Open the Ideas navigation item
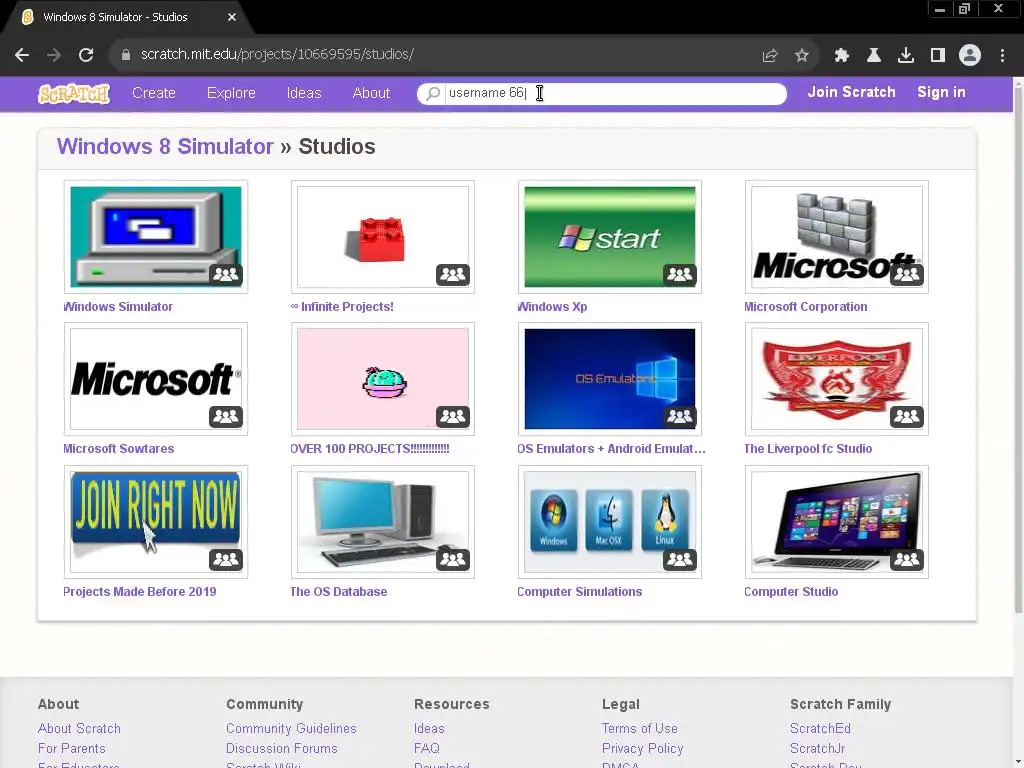Viewport: 1024px width, 768px height. point(304,93)
